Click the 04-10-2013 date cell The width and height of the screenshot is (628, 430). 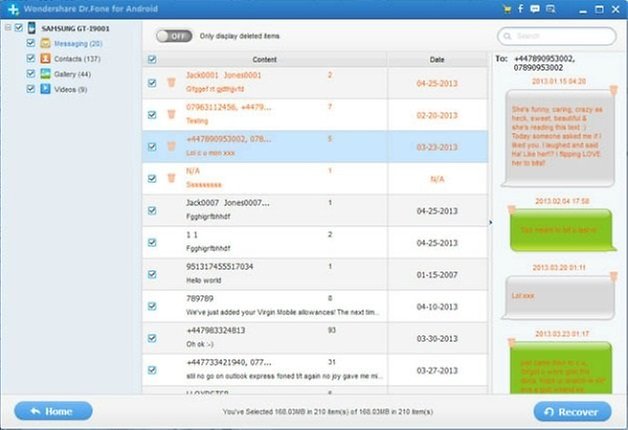[x=437, y=307]
